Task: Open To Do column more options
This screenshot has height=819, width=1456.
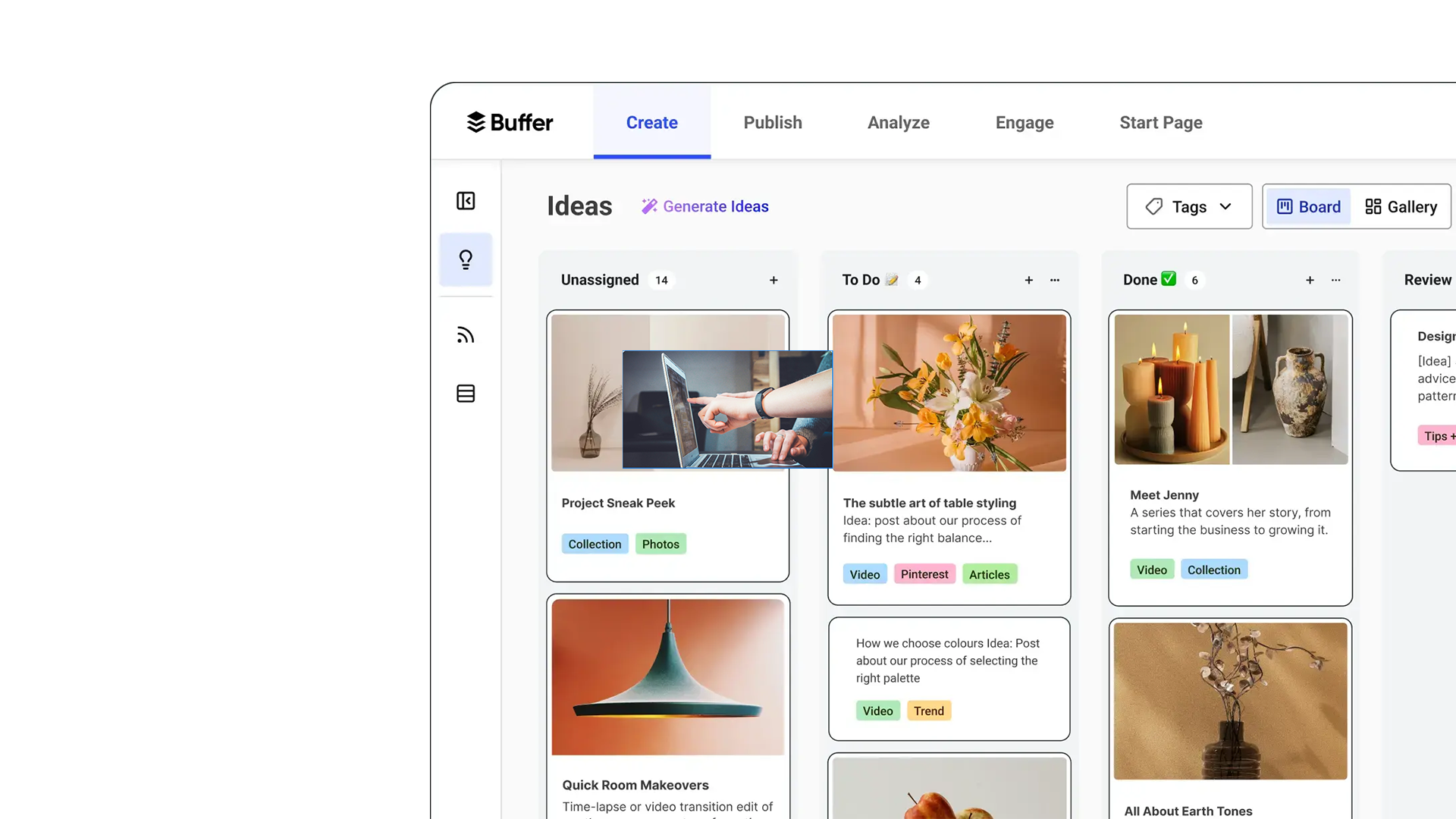Action: click(x=1055, y=281)
